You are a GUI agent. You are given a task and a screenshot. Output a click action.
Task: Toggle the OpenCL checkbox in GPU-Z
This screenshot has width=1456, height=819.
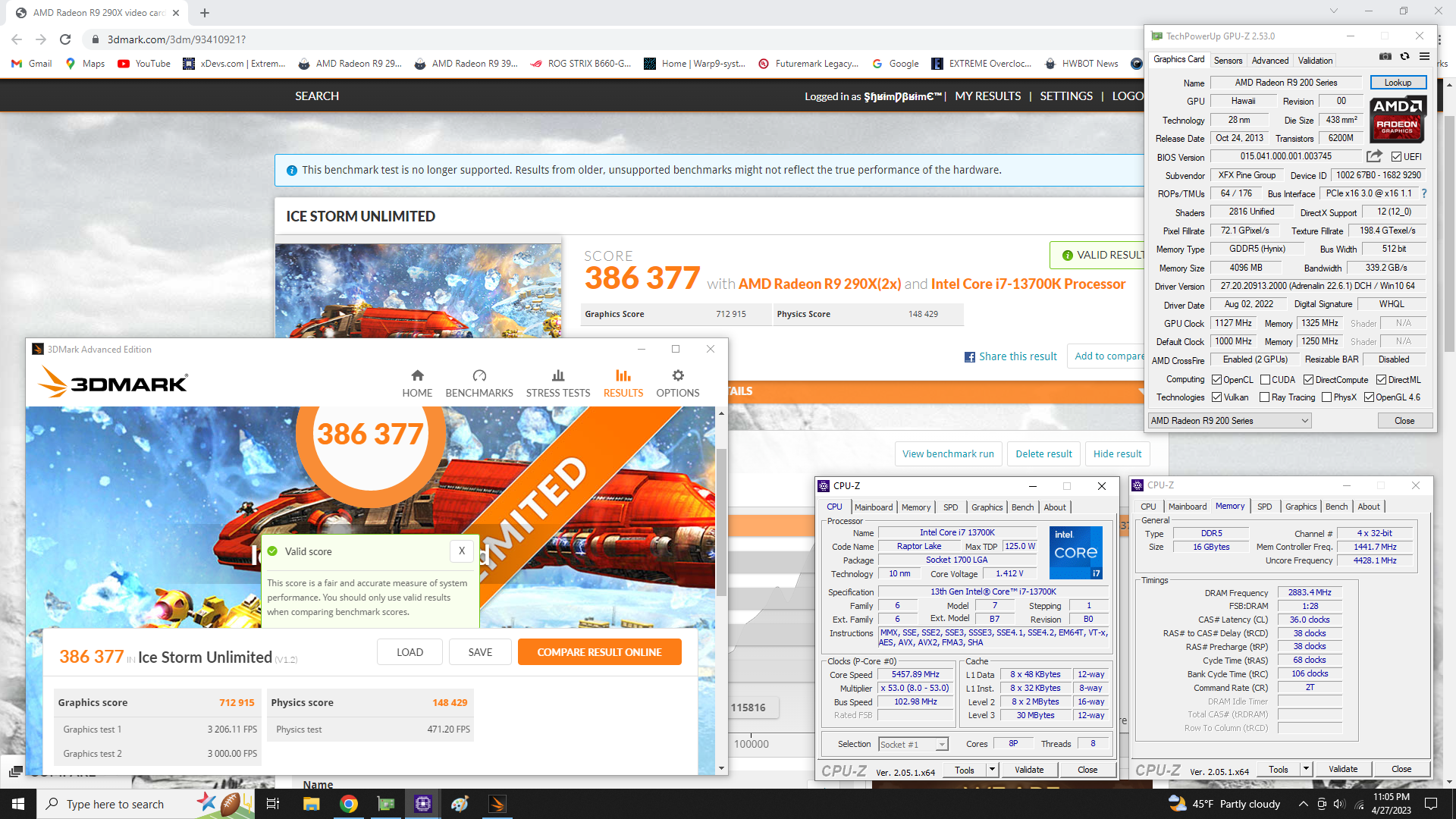pos(1216,380)
